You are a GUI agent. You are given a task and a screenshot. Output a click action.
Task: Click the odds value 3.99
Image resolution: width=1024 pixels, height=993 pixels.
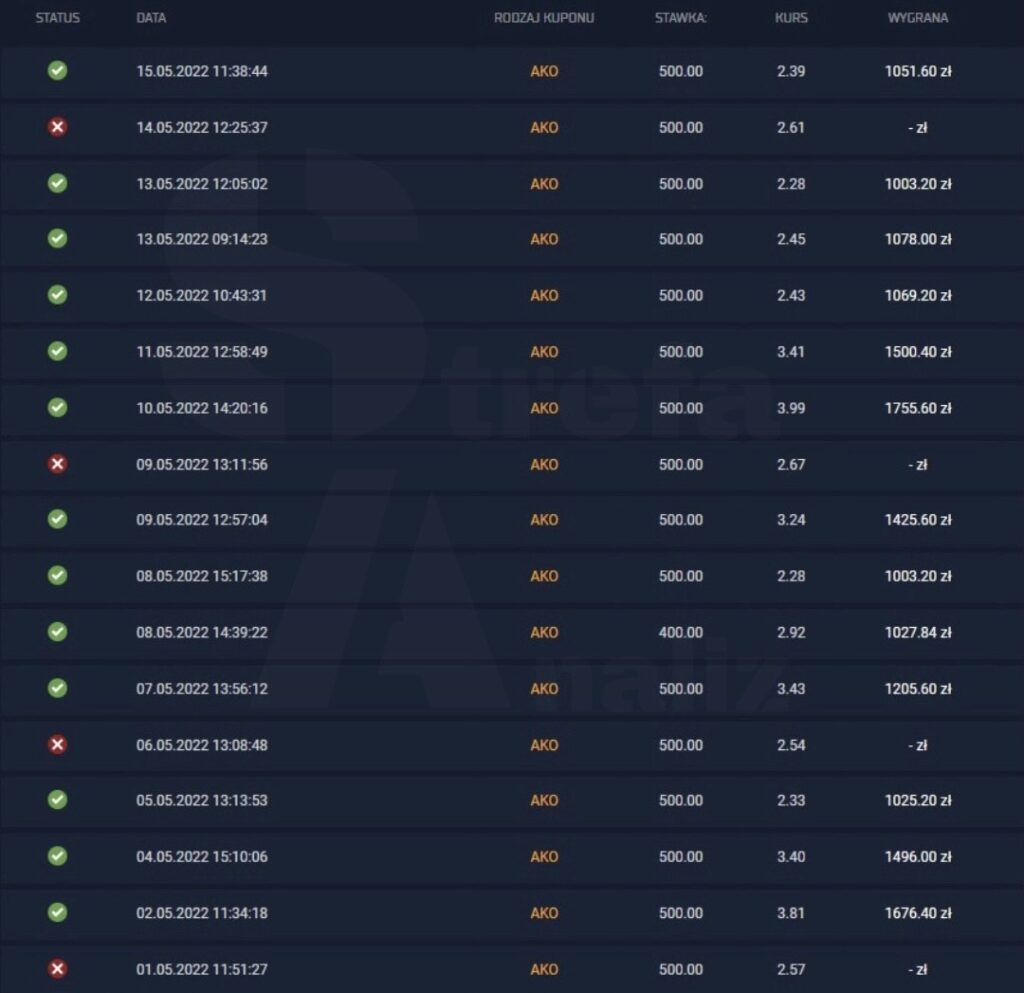point(791,408)
